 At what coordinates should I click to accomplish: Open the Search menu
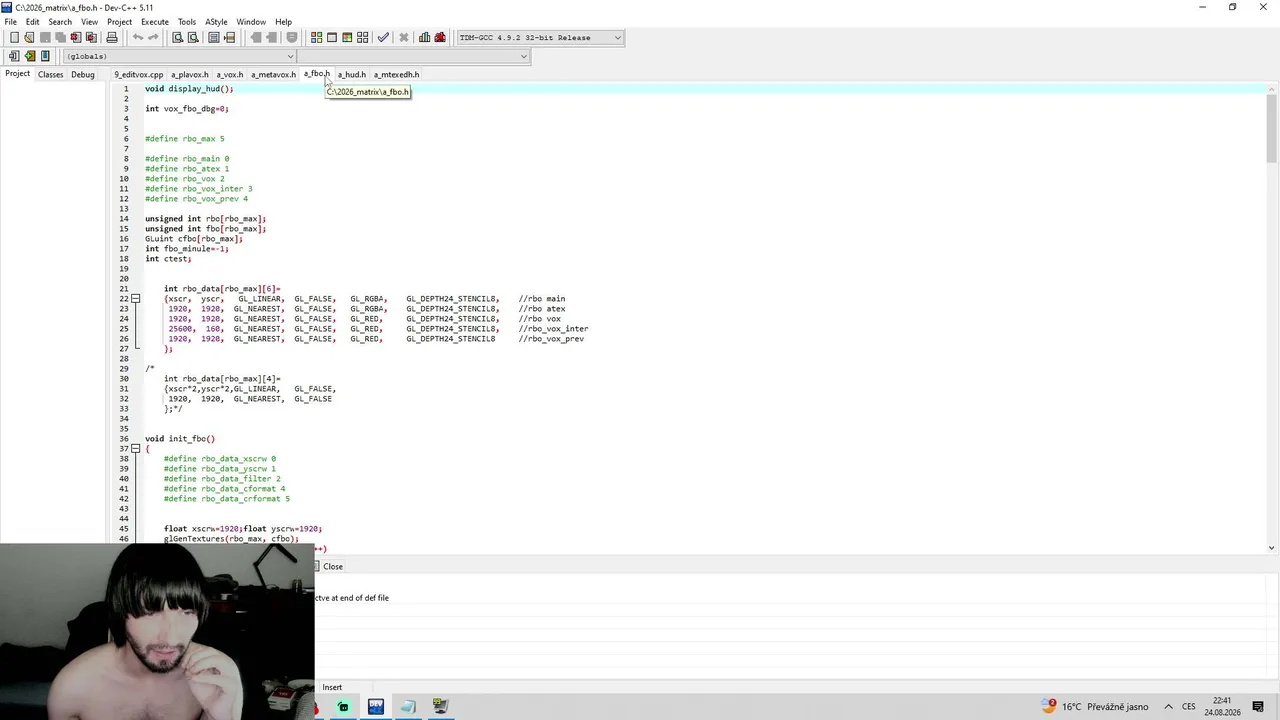click(60, 22)
